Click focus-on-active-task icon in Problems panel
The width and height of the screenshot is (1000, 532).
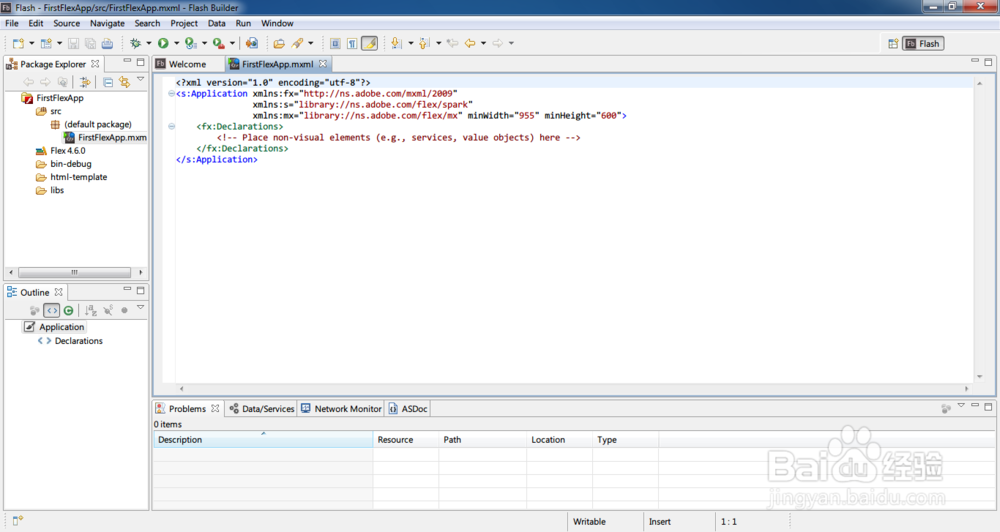coord(946,408)
